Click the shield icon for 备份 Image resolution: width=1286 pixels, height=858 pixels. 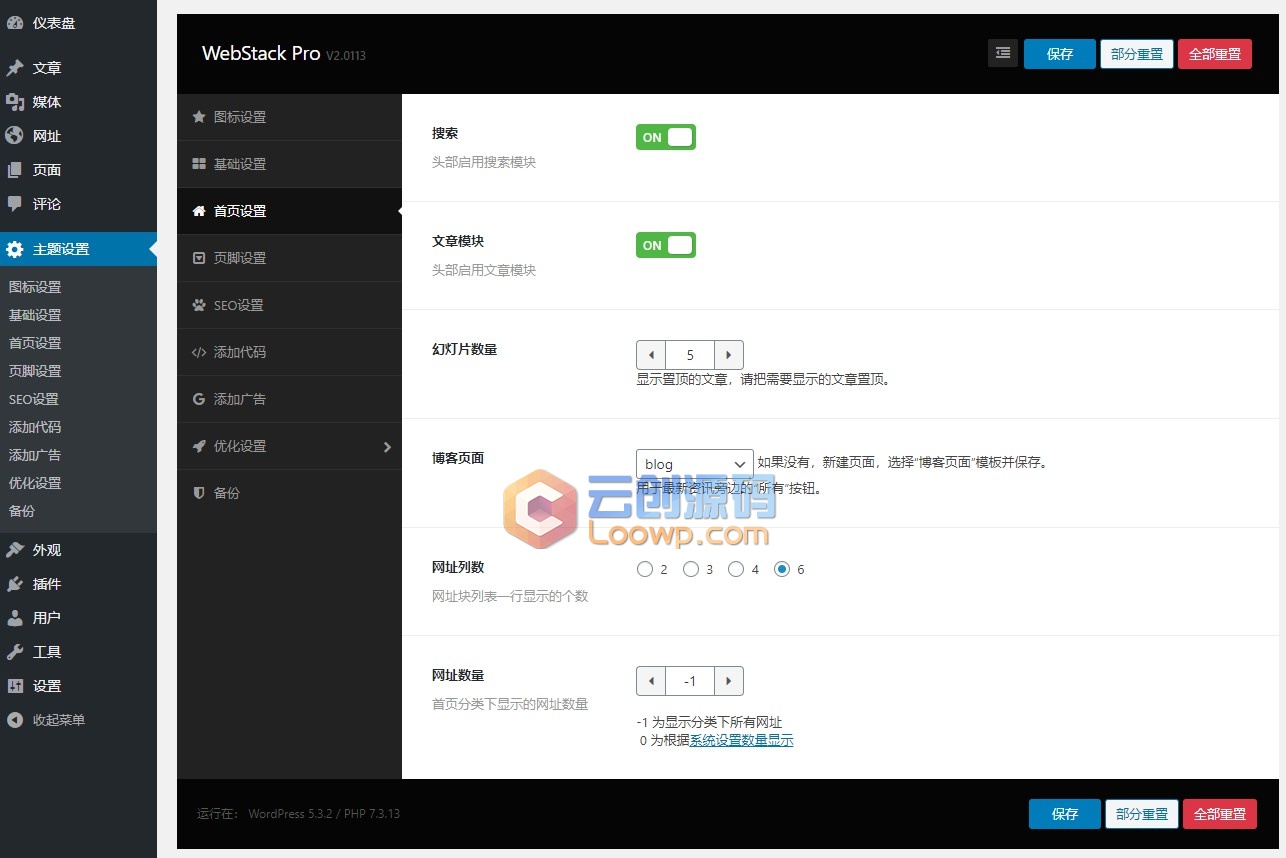click(199, 493)
